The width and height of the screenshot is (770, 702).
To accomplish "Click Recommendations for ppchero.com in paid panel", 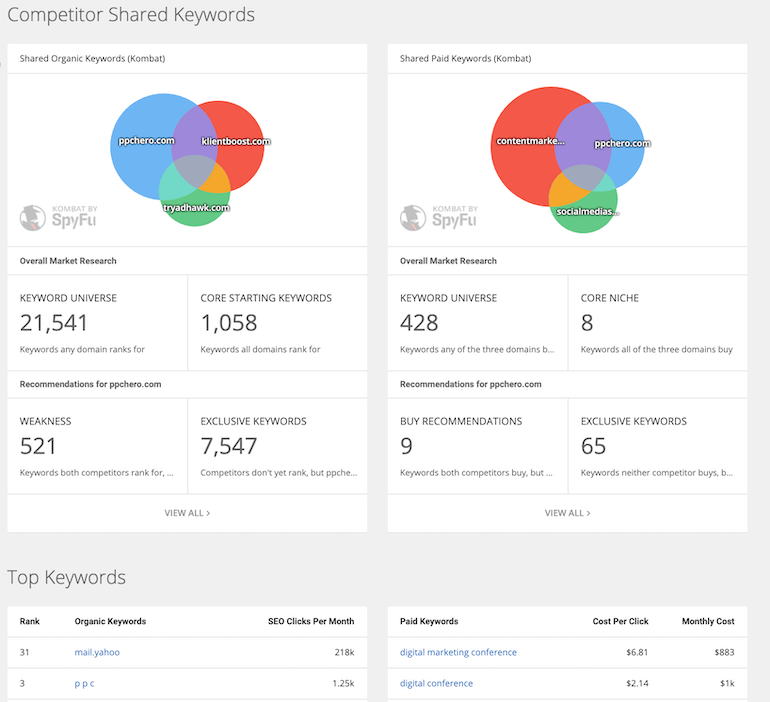I will click(470, 384).
